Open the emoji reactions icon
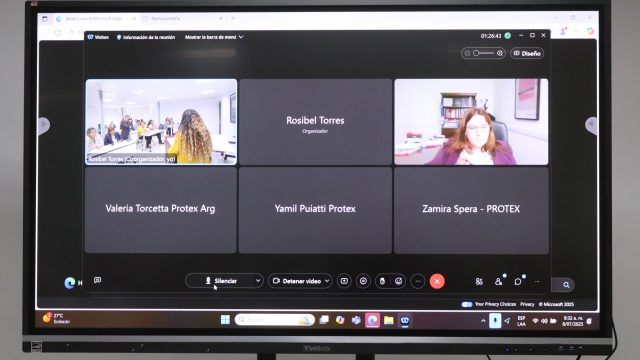Image resolution: width=640 pixels, height=360 pixels. (399, 281)
